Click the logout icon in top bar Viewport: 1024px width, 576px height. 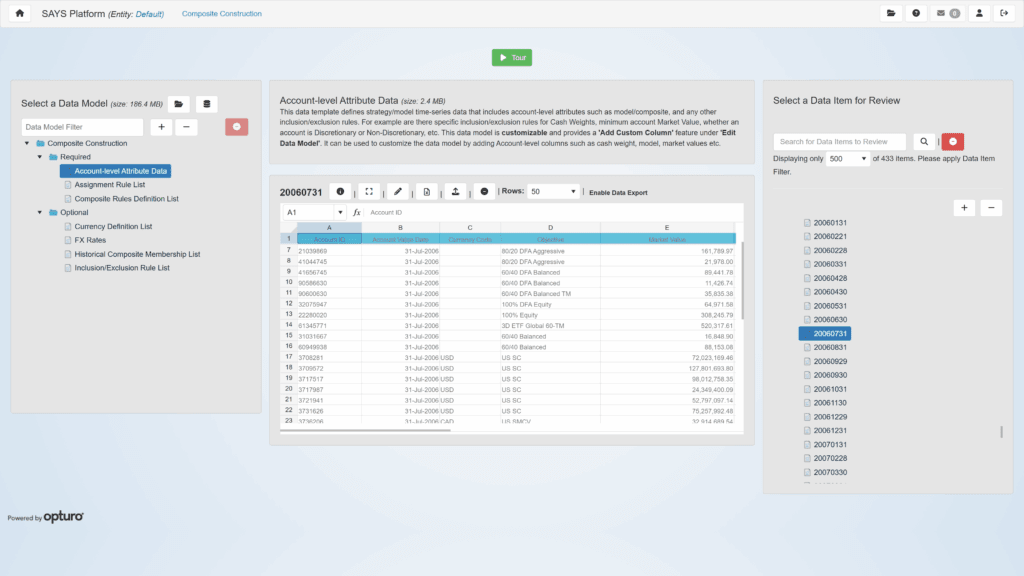(x=1003, y=13)
